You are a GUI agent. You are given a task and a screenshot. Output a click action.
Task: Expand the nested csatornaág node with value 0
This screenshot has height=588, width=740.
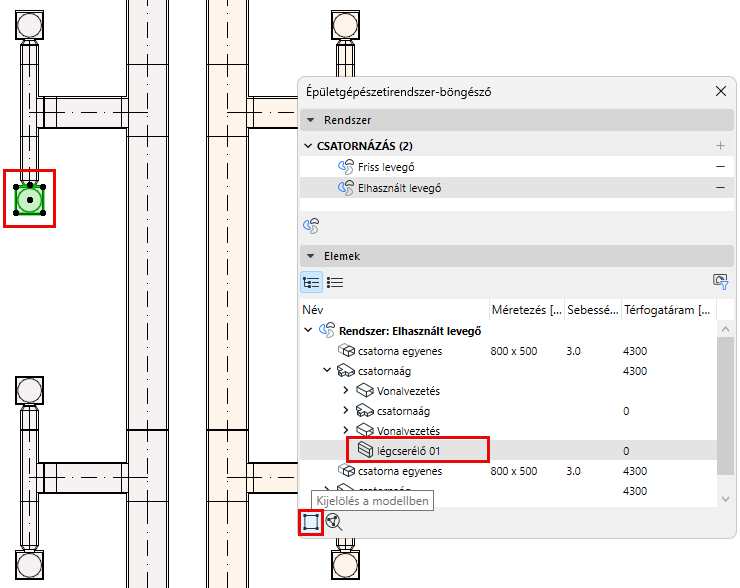tap(345, 411)
